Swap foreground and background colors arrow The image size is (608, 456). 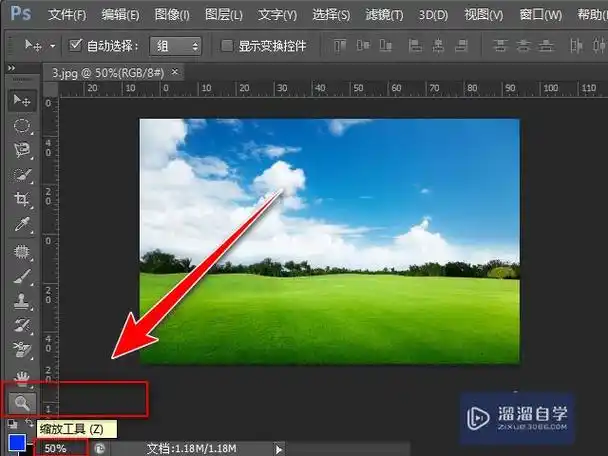[29, 423]
